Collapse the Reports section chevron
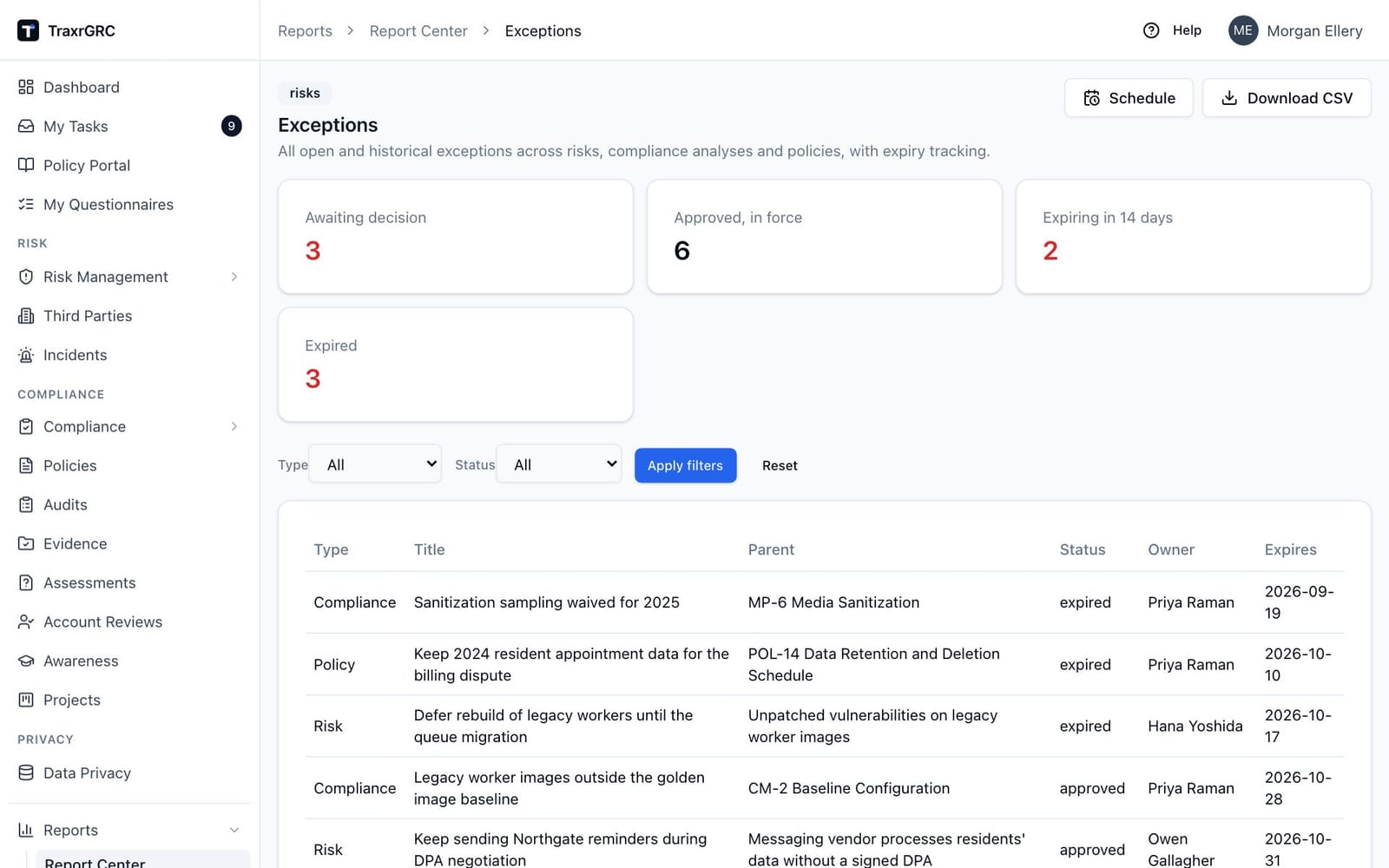The image size is (1389, 868). (x=234, y=830)
